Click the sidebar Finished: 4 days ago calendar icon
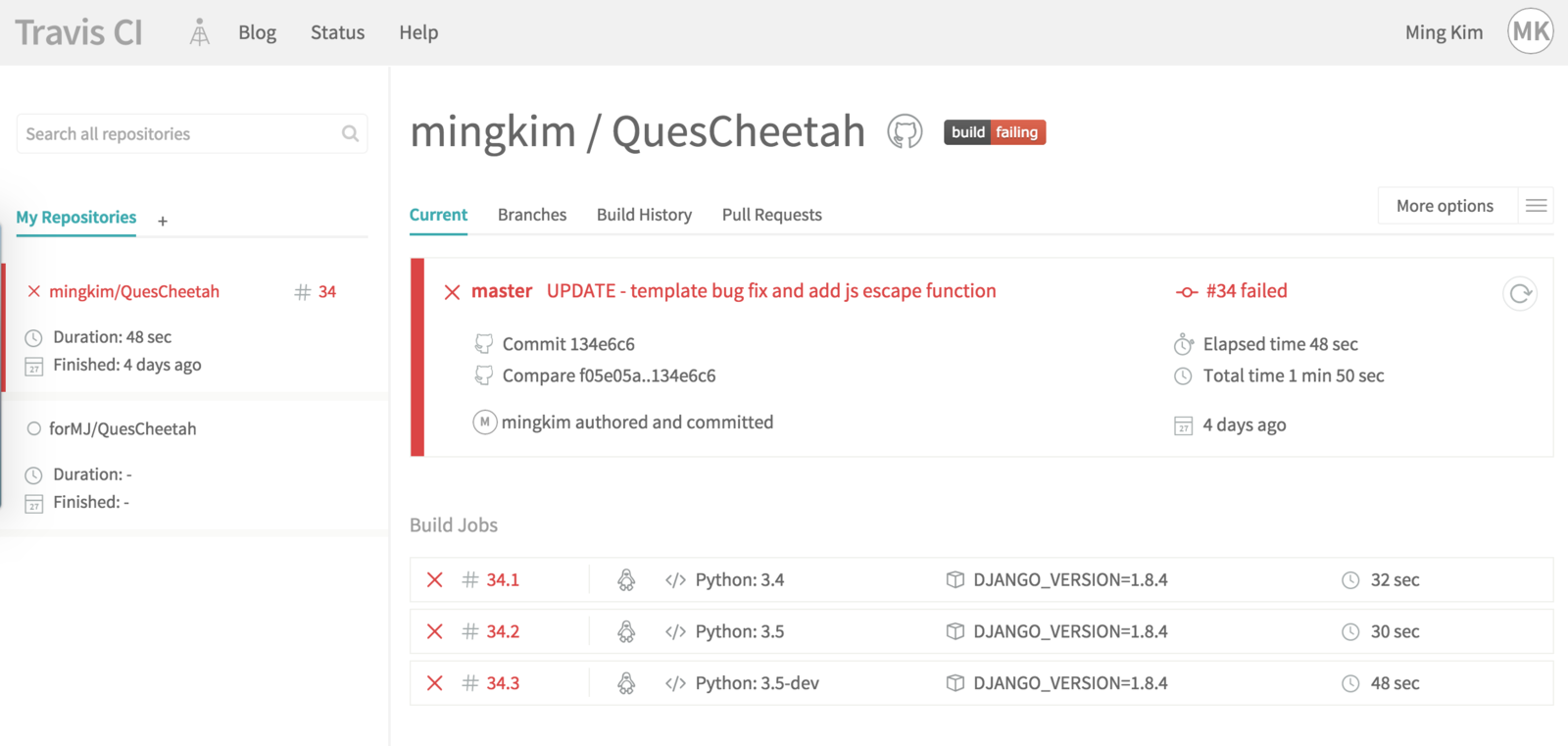This screenshot has width=1568, height=746. pos(34,367)
